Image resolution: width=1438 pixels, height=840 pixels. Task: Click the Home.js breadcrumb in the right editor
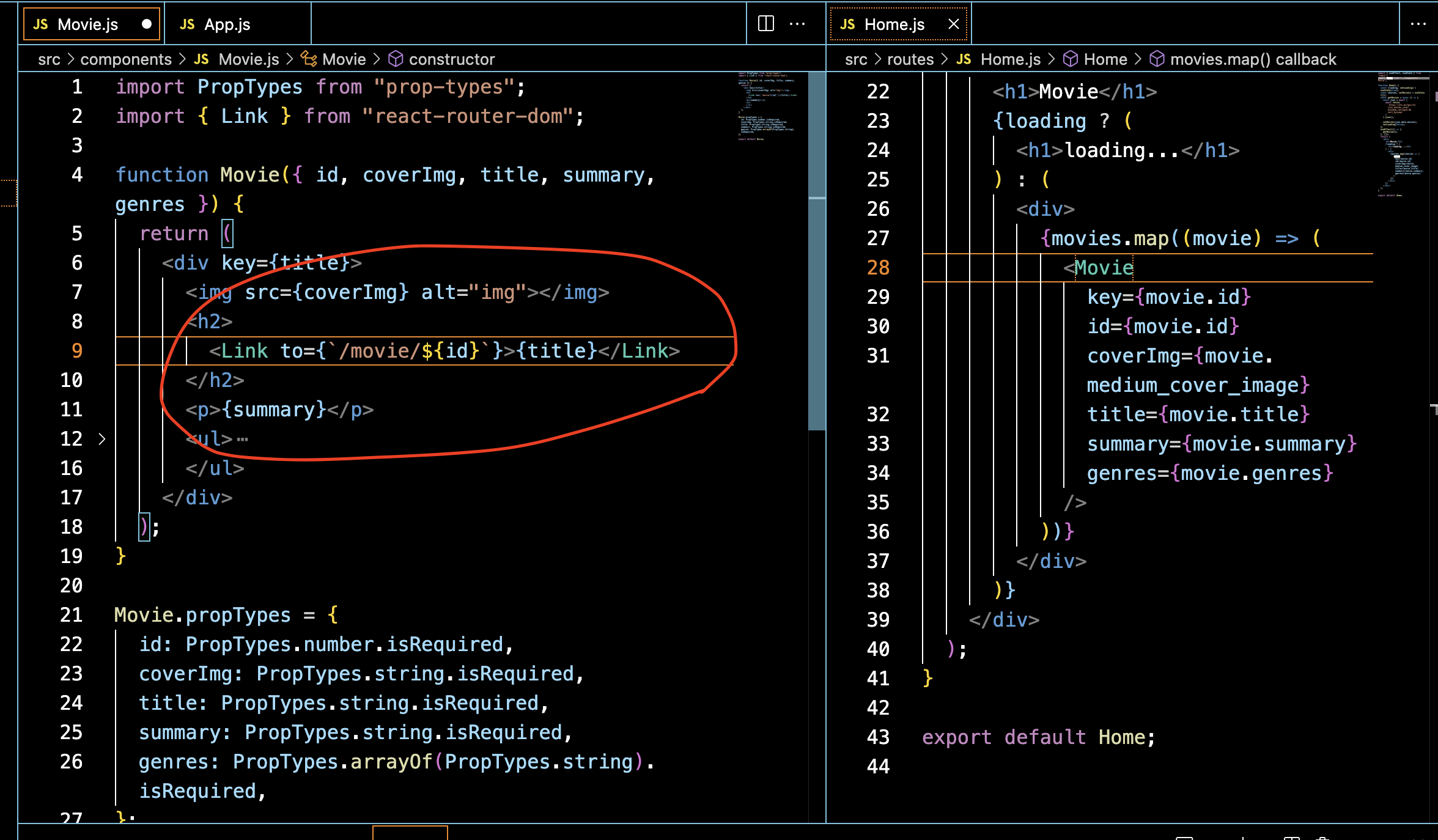(x=1010, y=59)
